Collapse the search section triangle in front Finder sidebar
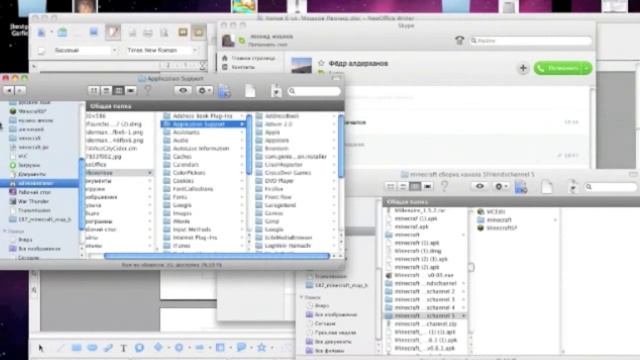Viewport: 640px width, 360px height. click(4, 231)
